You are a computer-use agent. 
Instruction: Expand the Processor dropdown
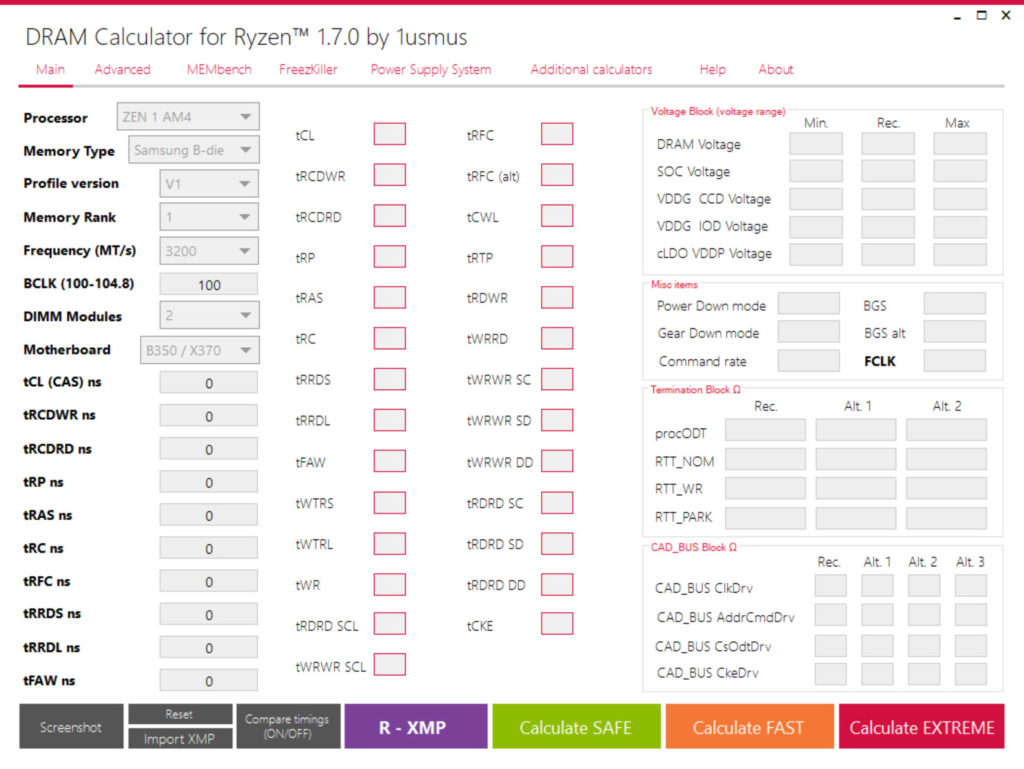[188, 117]
